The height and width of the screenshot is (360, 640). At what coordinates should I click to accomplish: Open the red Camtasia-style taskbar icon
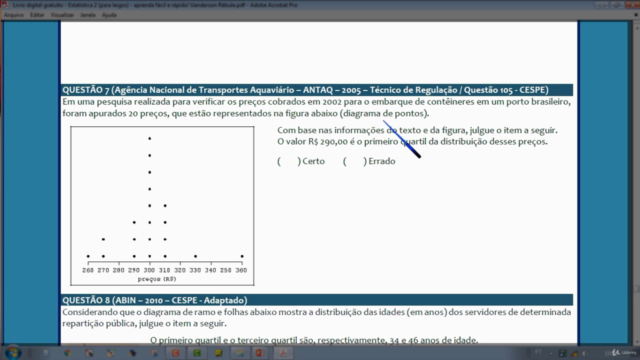click(x=176, y=353)
